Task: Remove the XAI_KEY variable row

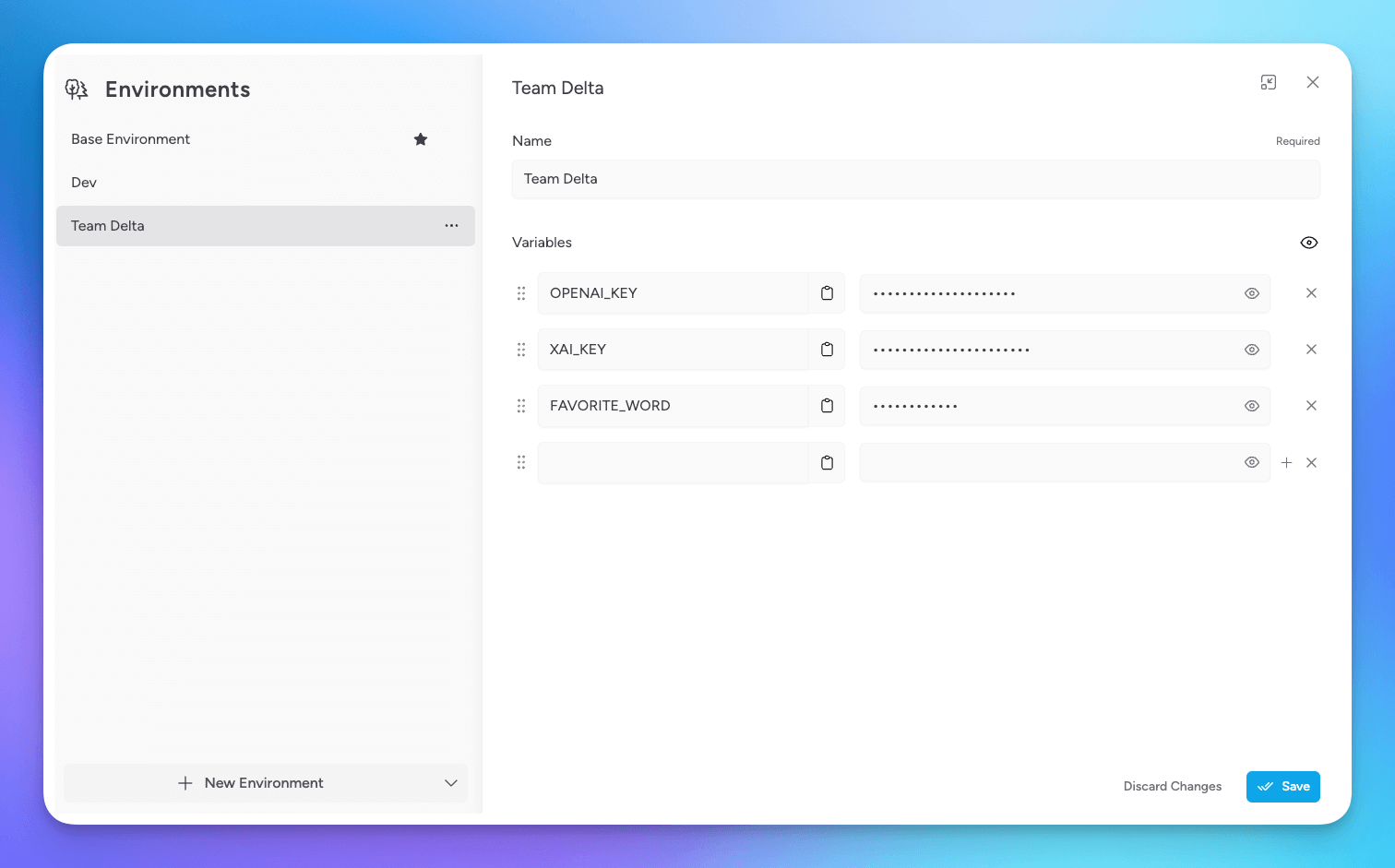Action: (1311, 350)
